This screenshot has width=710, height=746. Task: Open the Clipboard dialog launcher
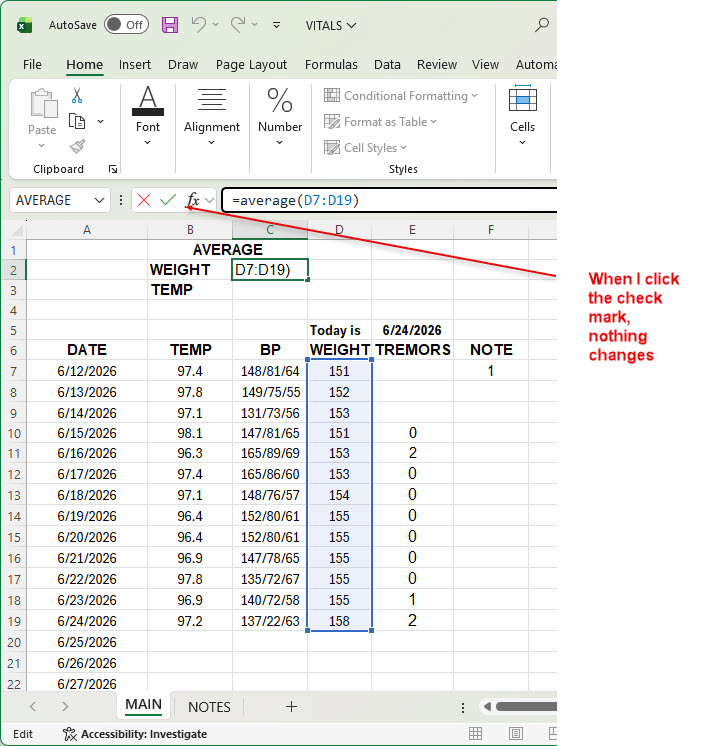(x=113, y=169)
